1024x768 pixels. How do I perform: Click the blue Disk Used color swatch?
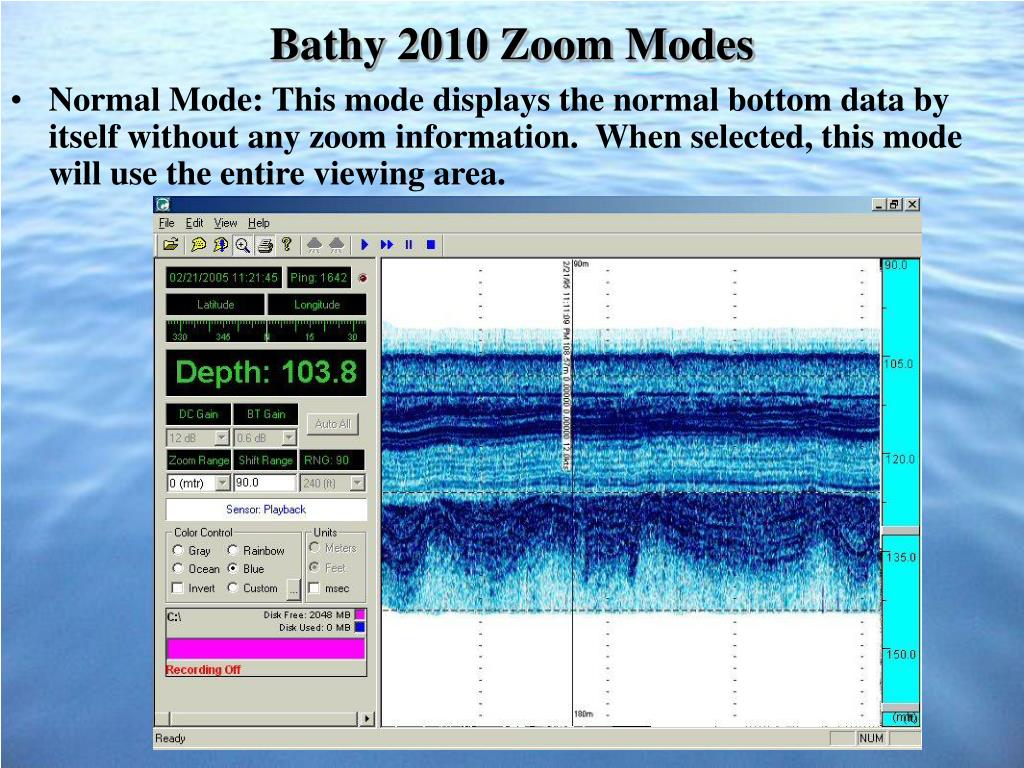[359, 627]
